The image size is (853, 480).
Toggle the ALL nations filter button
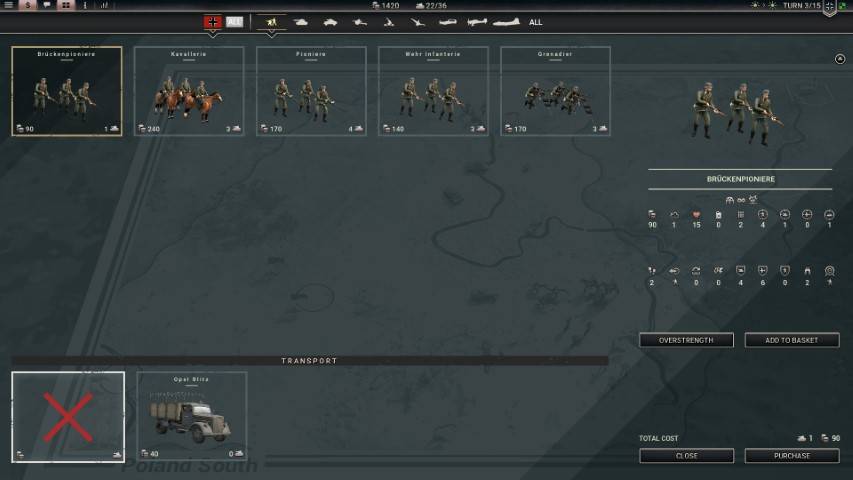pyautogui.click(x=234, y=21)
